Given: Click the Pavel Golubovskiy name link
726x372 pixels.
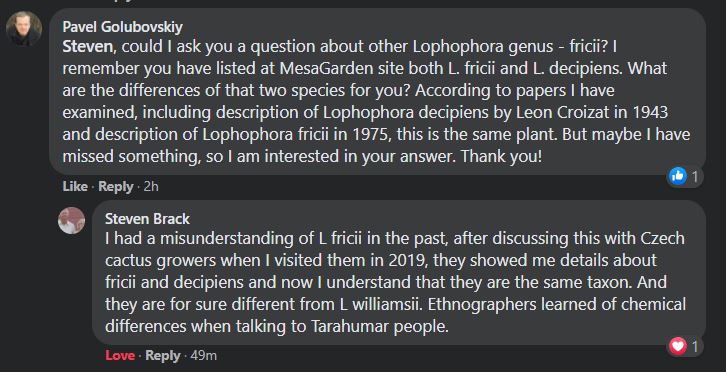Looking at the screenshot, I should [x=122, y=27].
